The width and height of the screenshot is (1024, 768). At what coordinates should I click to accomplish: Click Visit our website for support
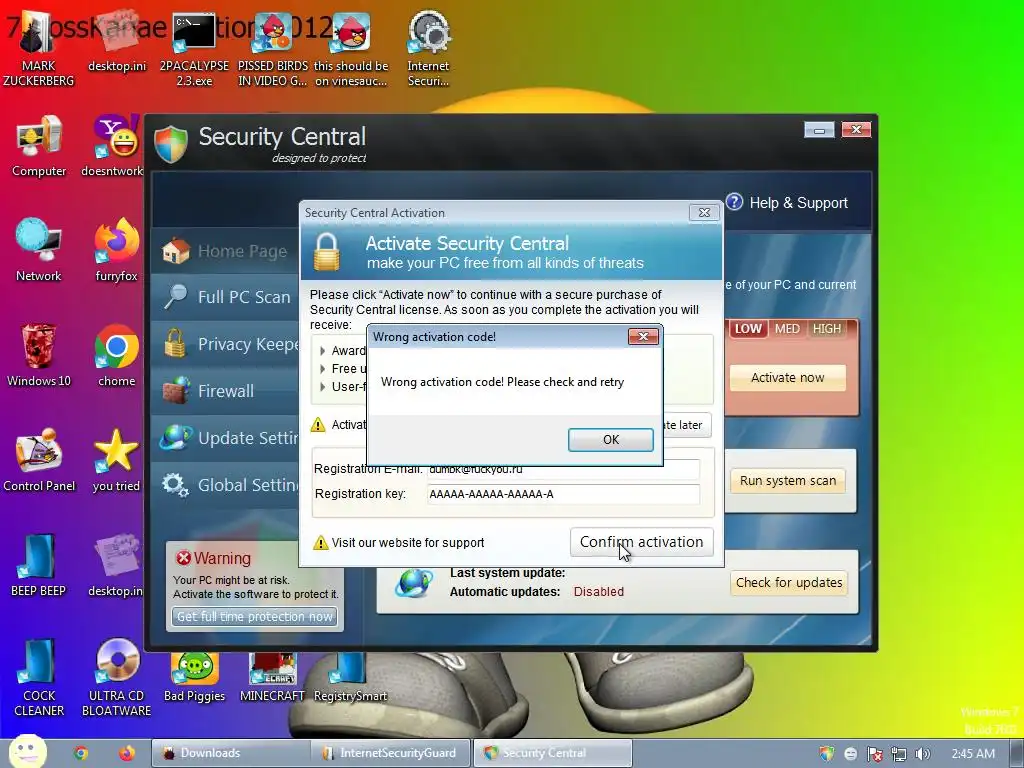coord(408,543)
